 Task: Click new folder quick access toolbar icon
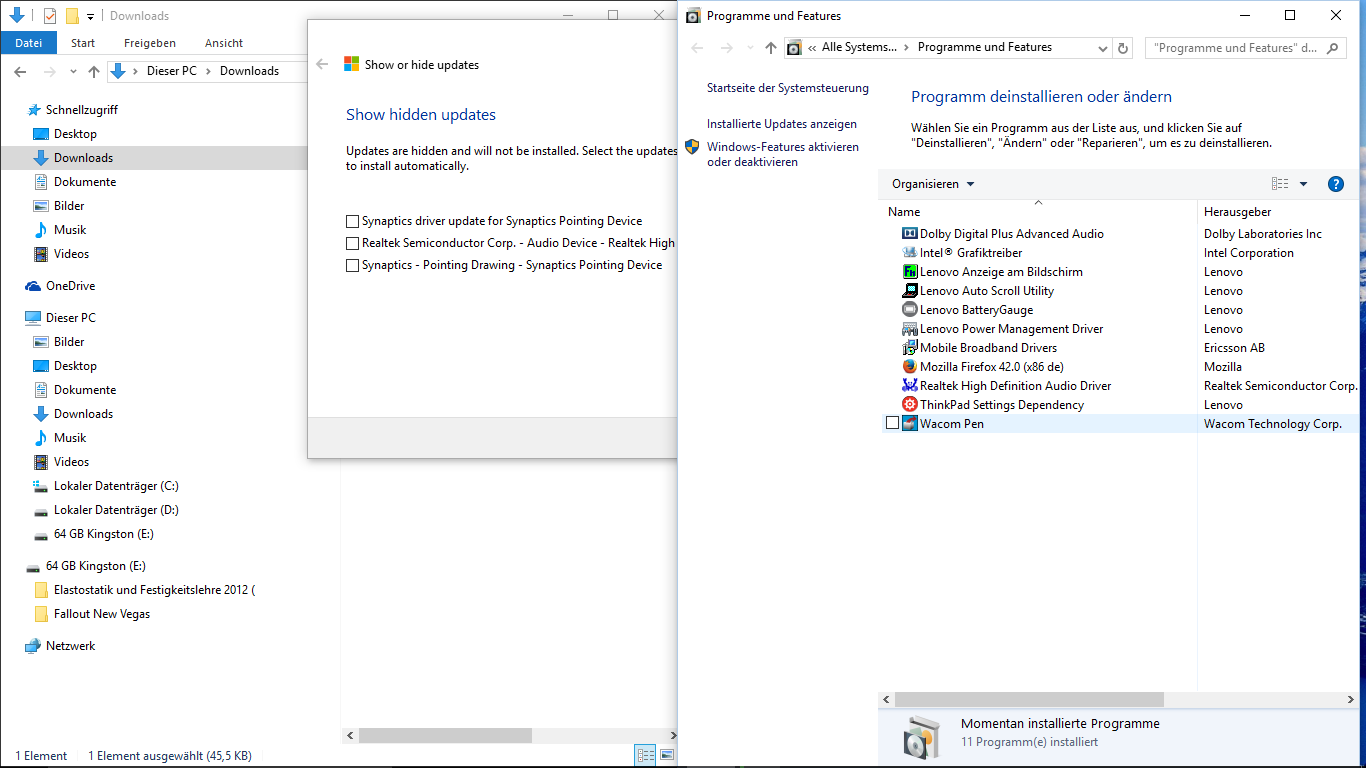(72, 16)
